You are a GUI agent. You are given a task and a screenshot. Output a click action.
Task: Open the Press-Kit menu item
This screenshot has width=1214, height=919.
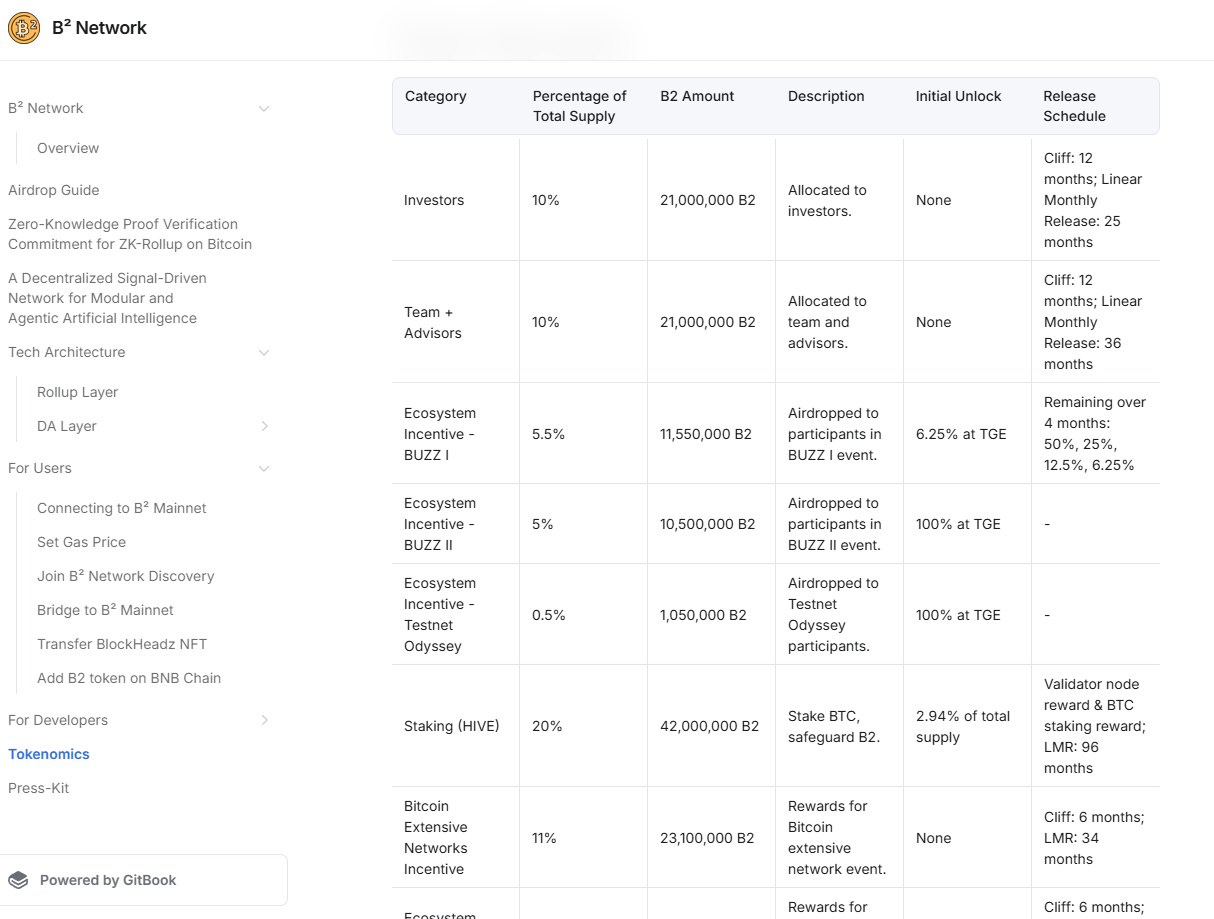(39, 788)
